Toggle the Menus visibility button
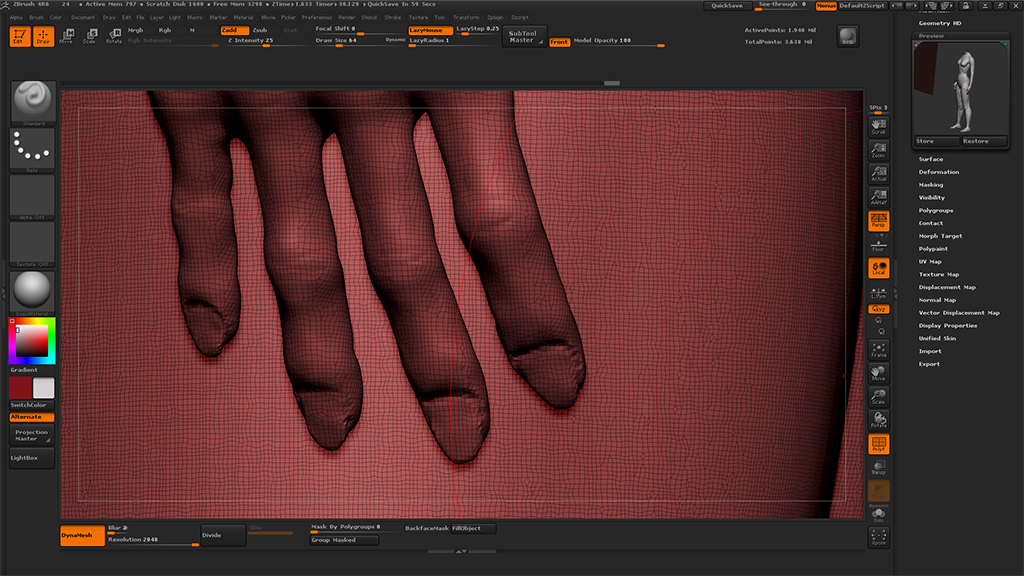The height and width of the screenshot is (576, 1024). click(826, 6)
